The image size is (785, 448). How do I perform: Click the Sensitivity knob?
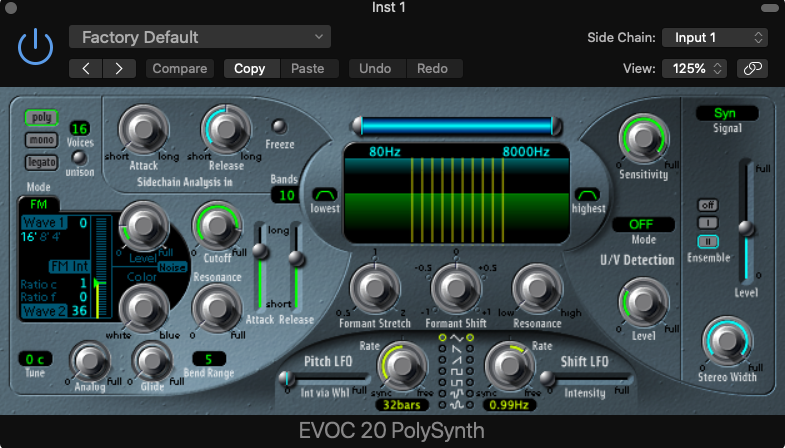643,138
